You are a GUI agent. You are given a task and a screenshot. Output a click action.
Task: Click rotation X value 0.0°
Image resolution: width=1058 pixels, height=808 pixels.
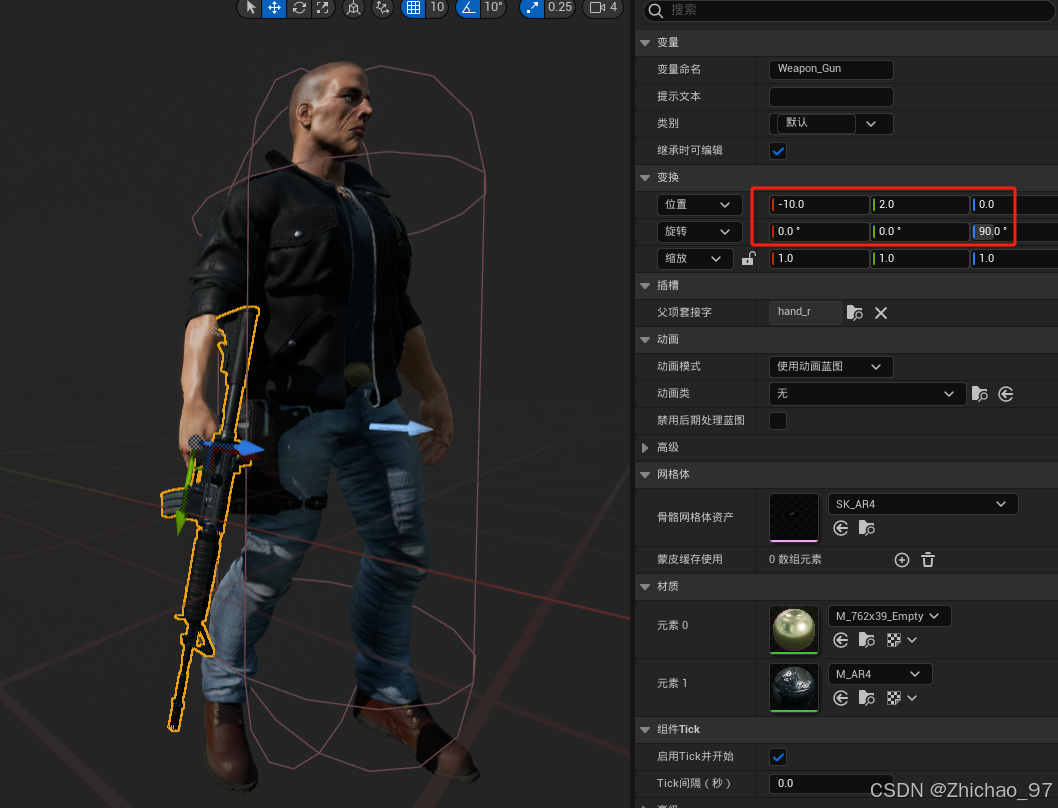pyautogui.click(x=819, y=232)
